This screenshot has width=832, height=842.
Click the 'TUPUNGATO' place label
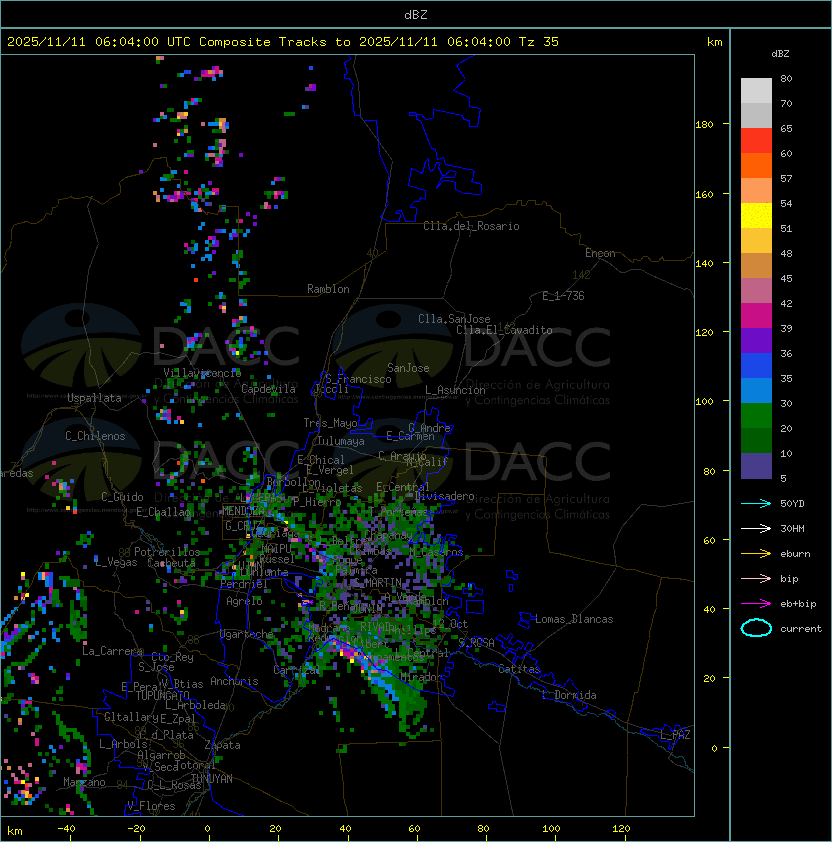click(162, 696)
